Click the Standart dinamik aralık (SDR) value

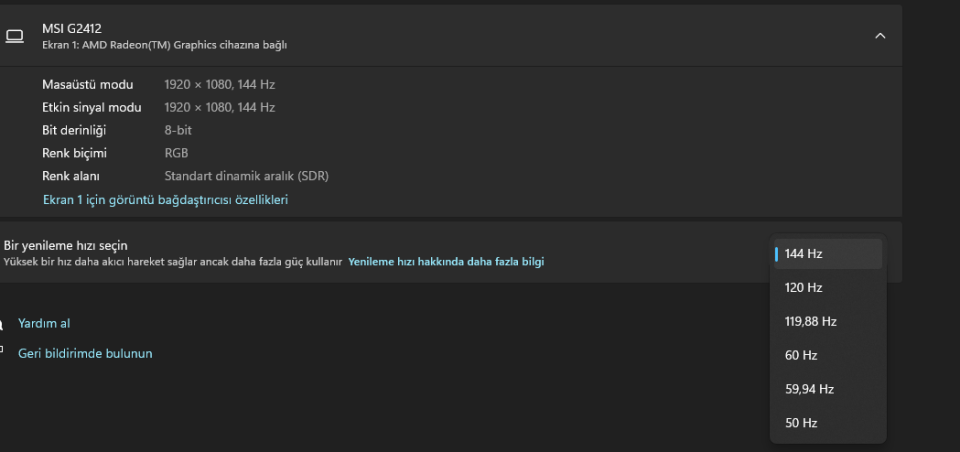coord(246,177)
